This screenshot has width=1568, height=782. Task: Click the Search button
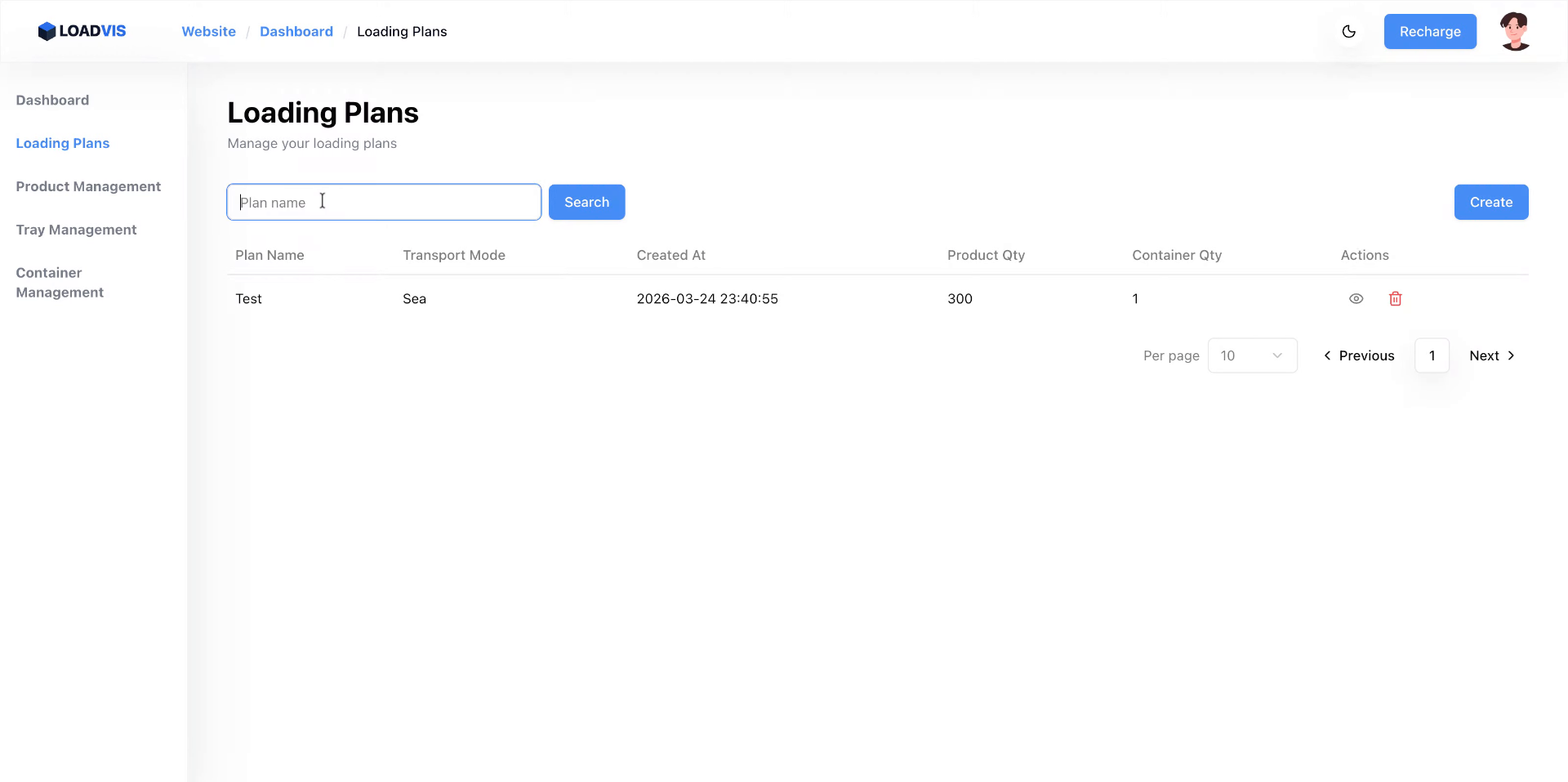(x=586, y=202)
